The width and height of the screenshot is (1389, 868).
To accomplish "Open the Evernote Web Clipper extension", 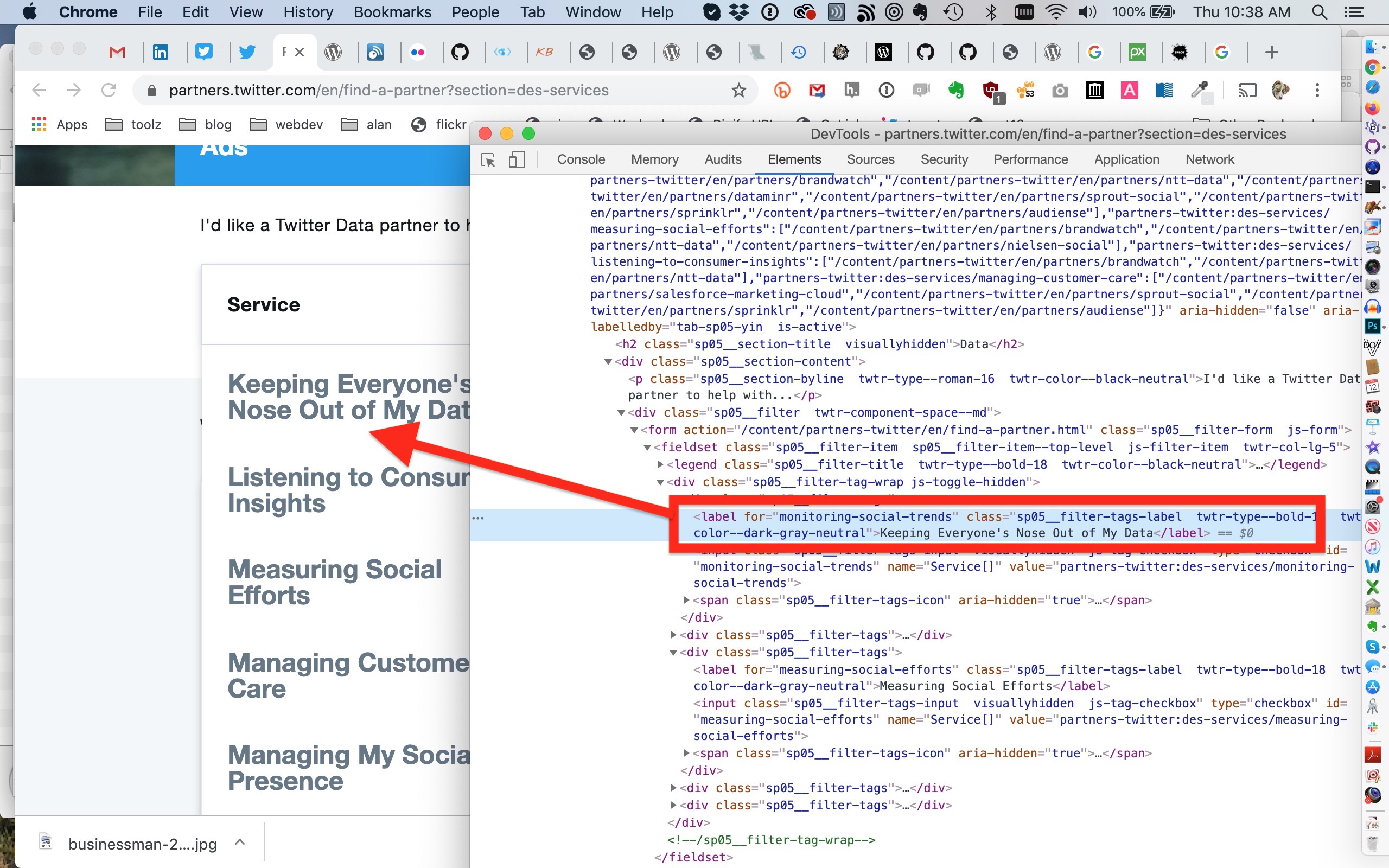I will coord(956,90).
